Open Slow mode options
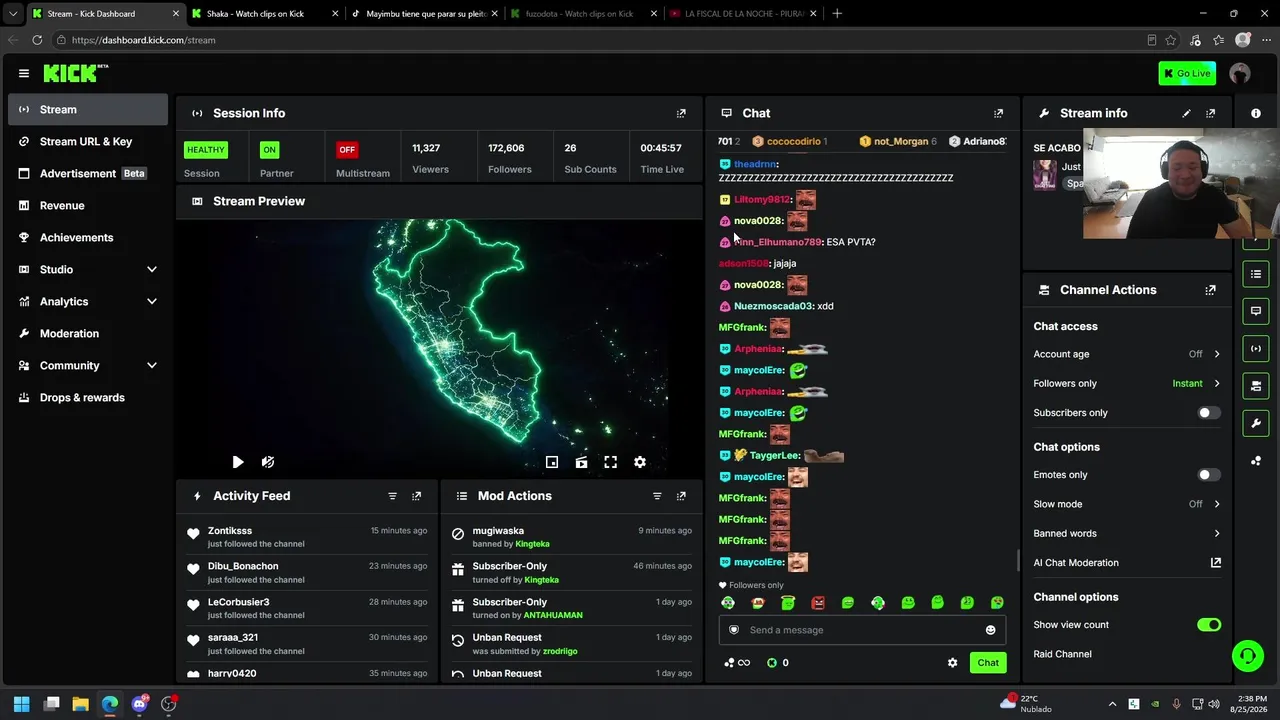Image resolution: width=1280 pixels, height=720 pixels. (1127, 504)
